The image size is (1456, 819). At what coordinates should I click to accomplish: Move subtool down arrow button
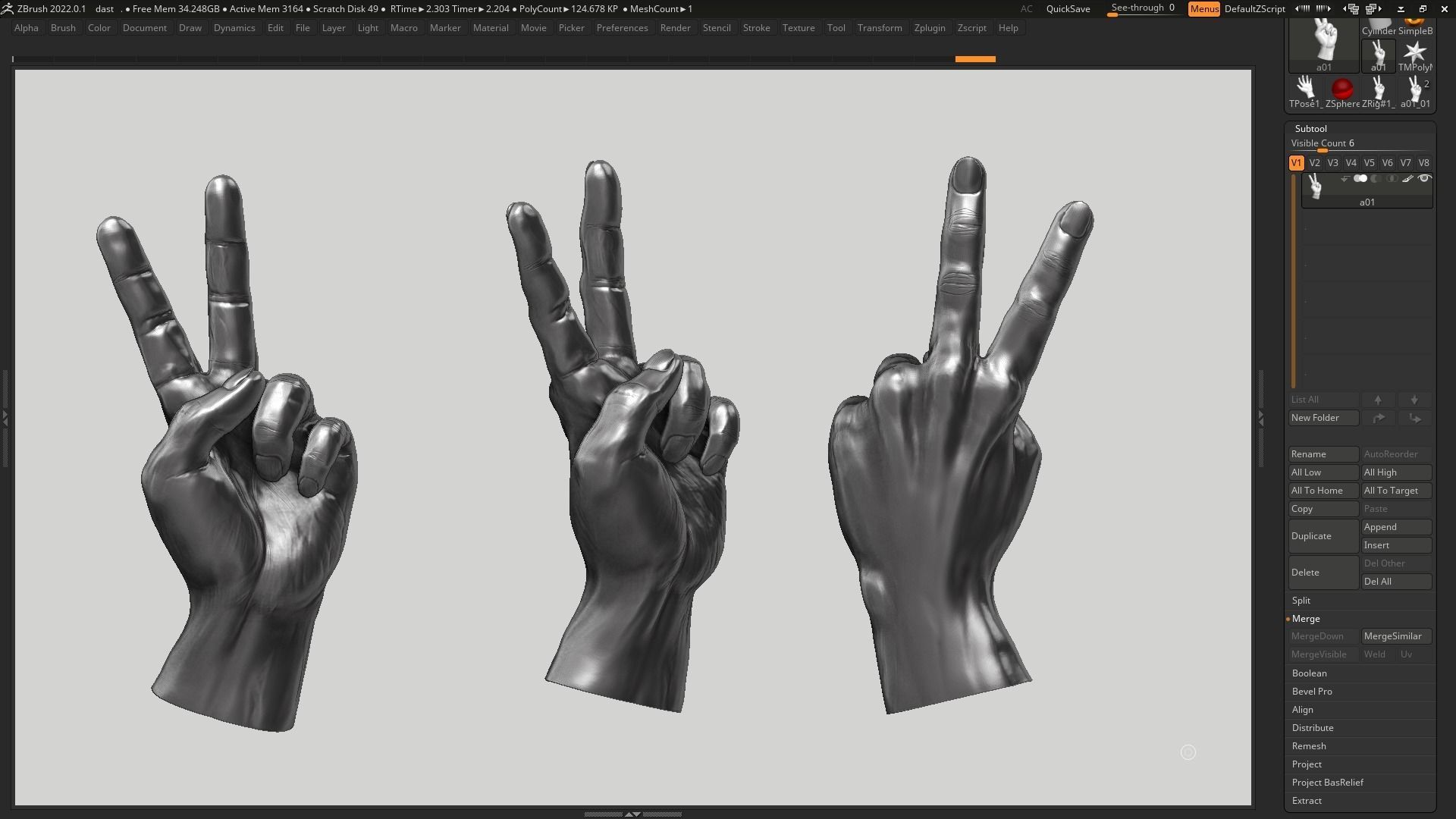(1414, 400)
